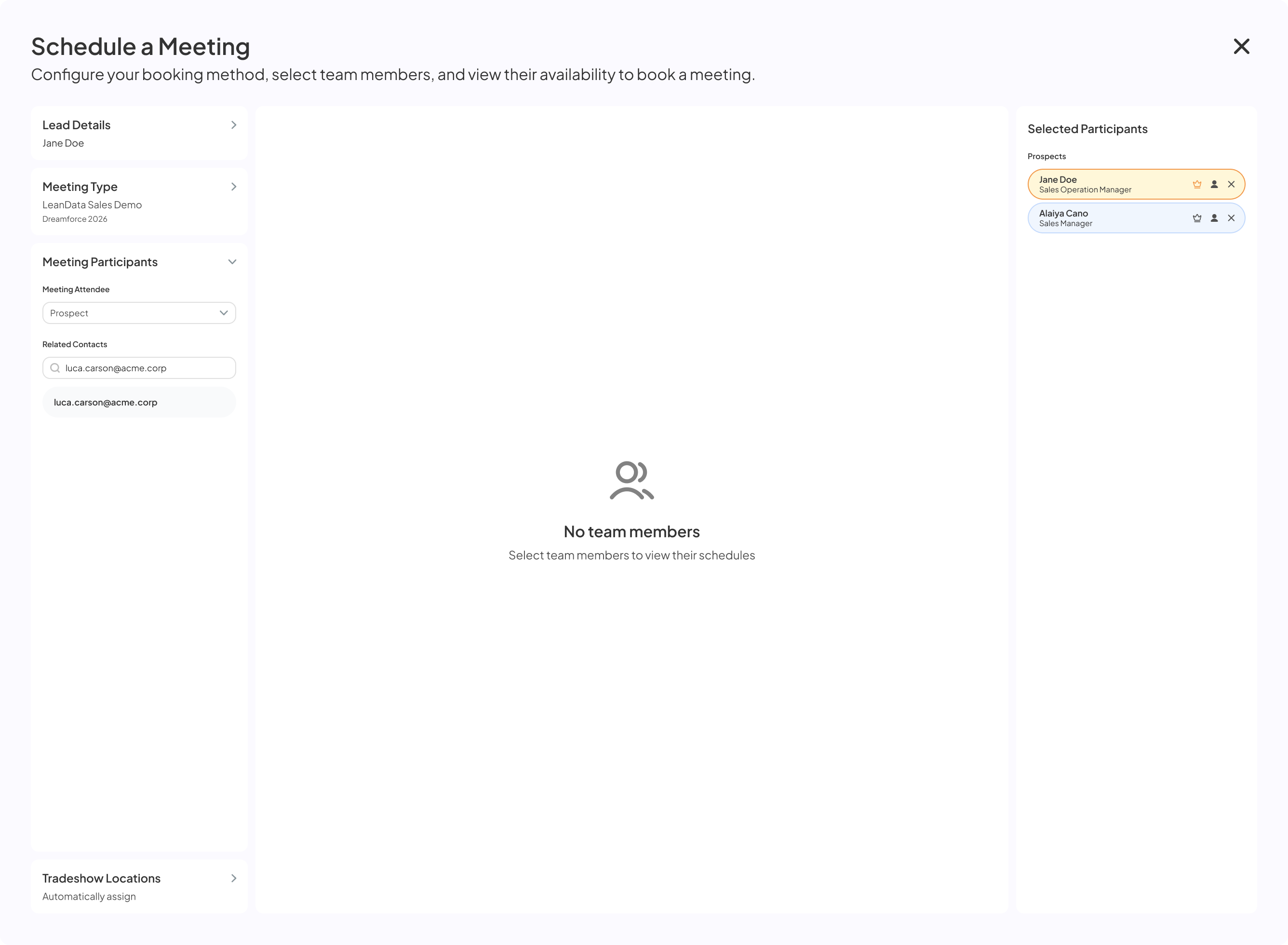Click the Prospects label

click(x=1046, y=156)
